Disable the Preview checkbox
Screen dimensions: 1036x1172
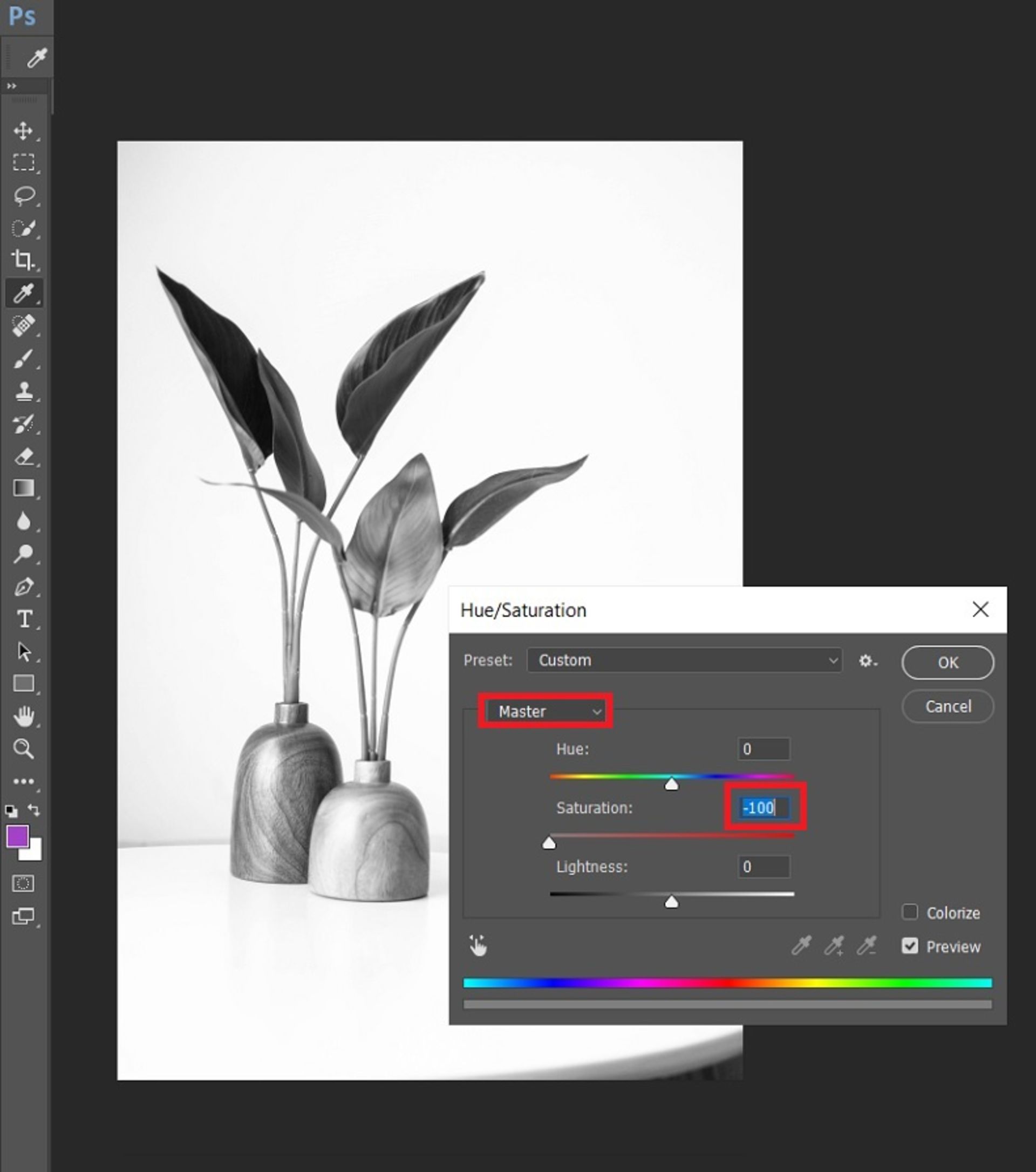(909, 946)
